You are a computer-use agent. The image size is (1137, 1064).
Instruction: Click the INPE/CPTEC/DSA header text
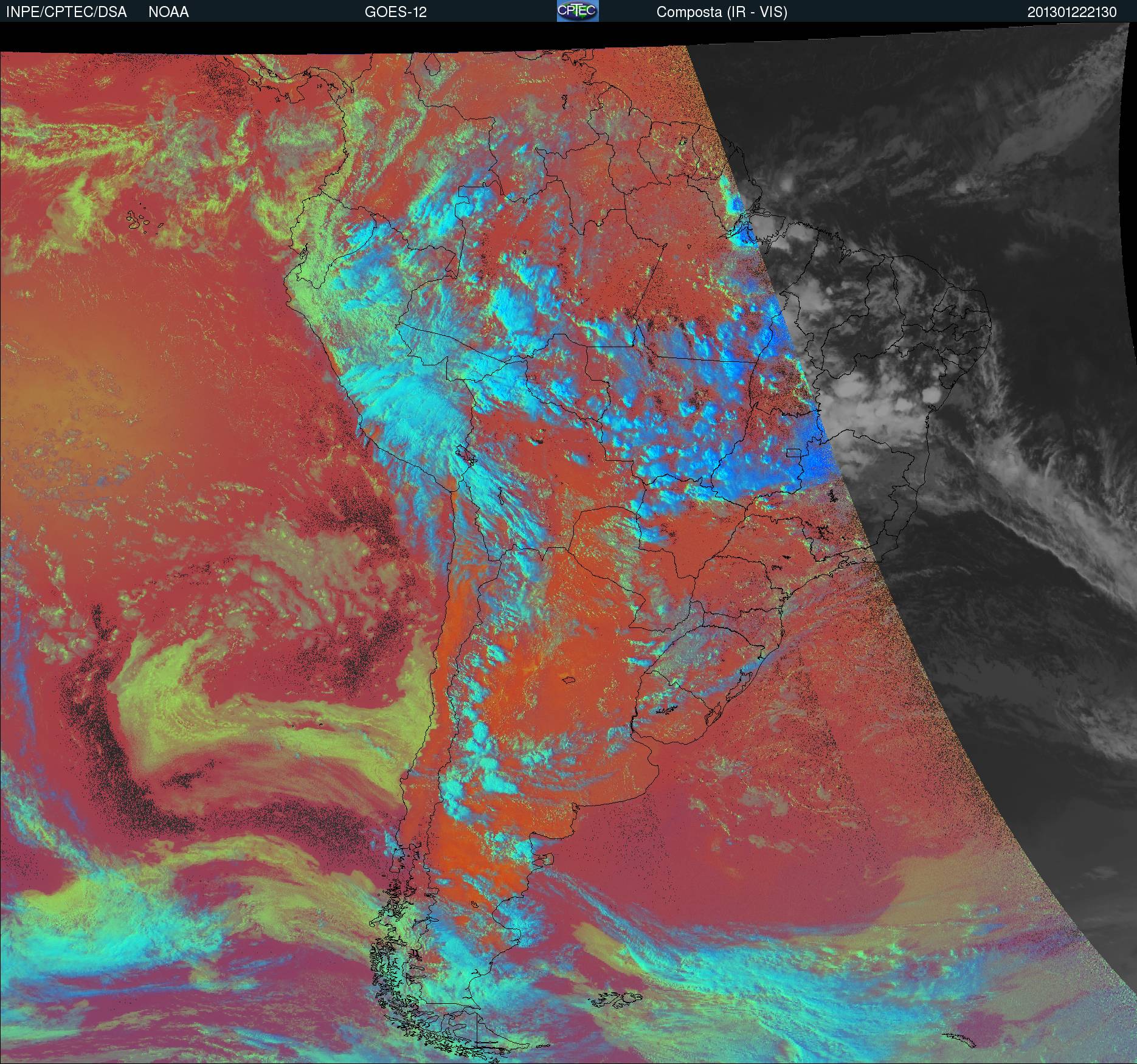click(66, 12)
